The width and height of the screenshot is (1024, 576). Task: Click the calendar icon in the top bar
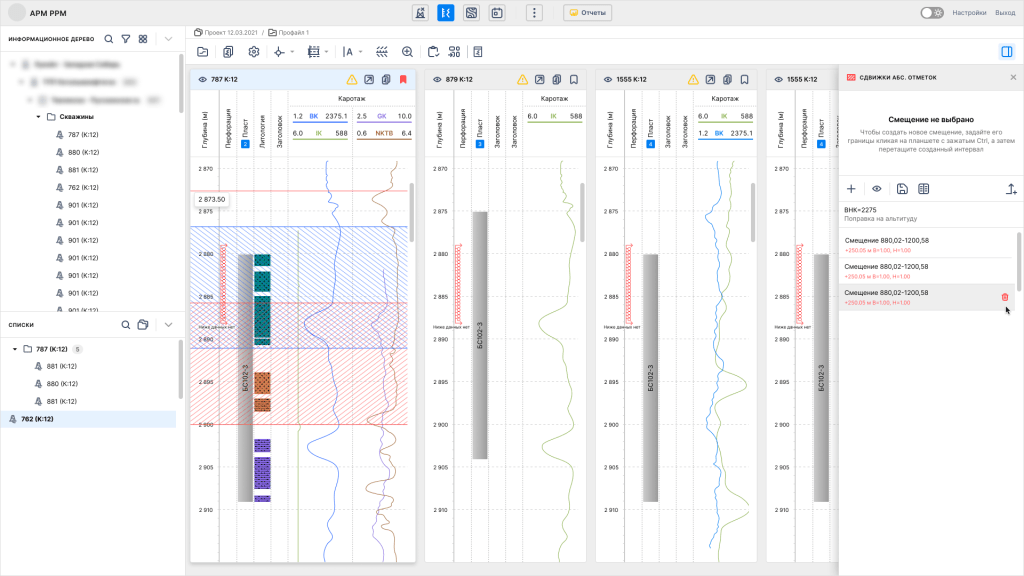(x=496, y=13)
